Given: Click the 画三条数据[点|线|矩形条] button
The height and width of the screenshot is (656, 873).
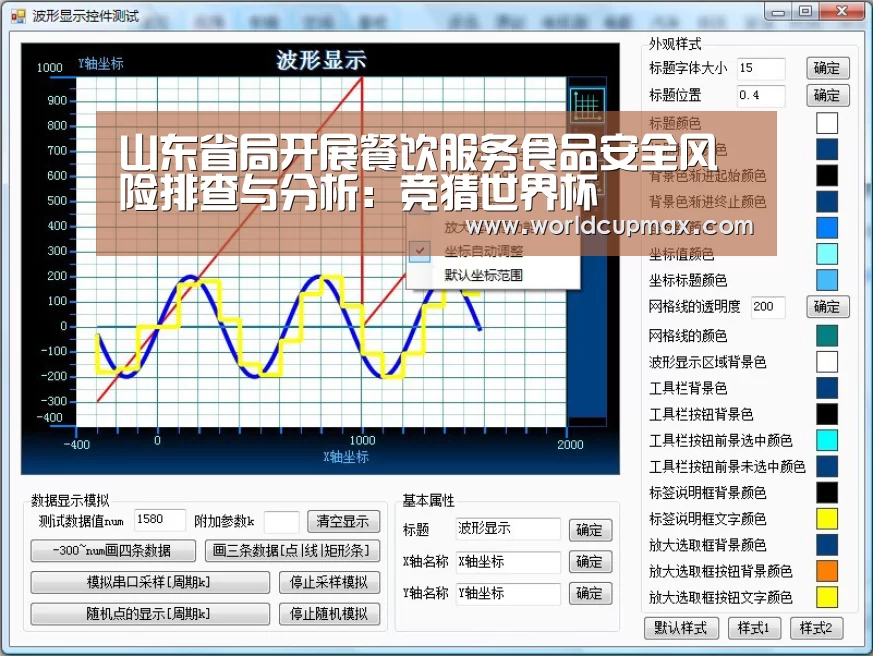Looking at the screenshot, I should click(x=292, y=551).
